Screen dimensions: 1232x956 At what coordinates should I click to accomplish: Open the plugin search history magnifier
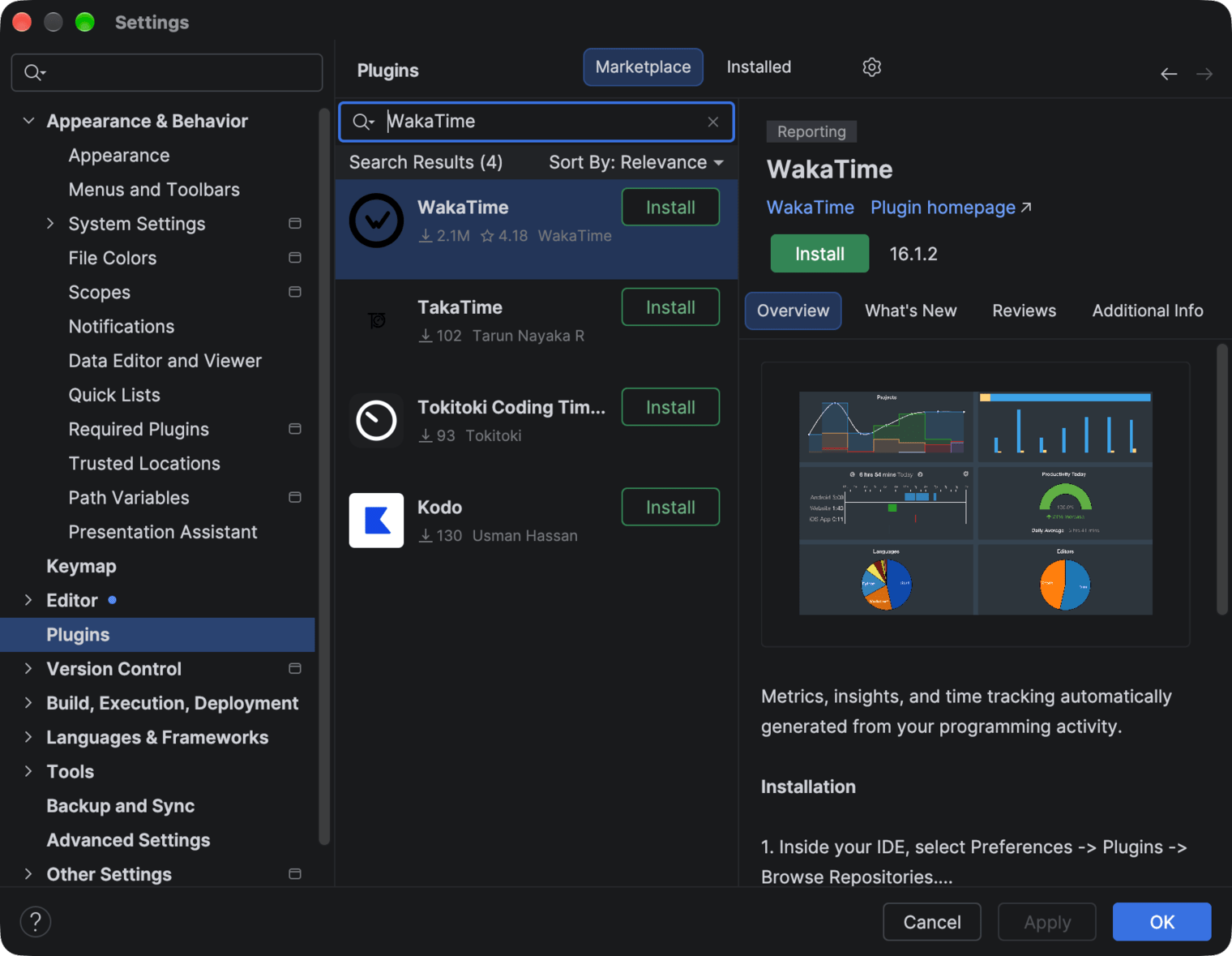click(363, 122)
